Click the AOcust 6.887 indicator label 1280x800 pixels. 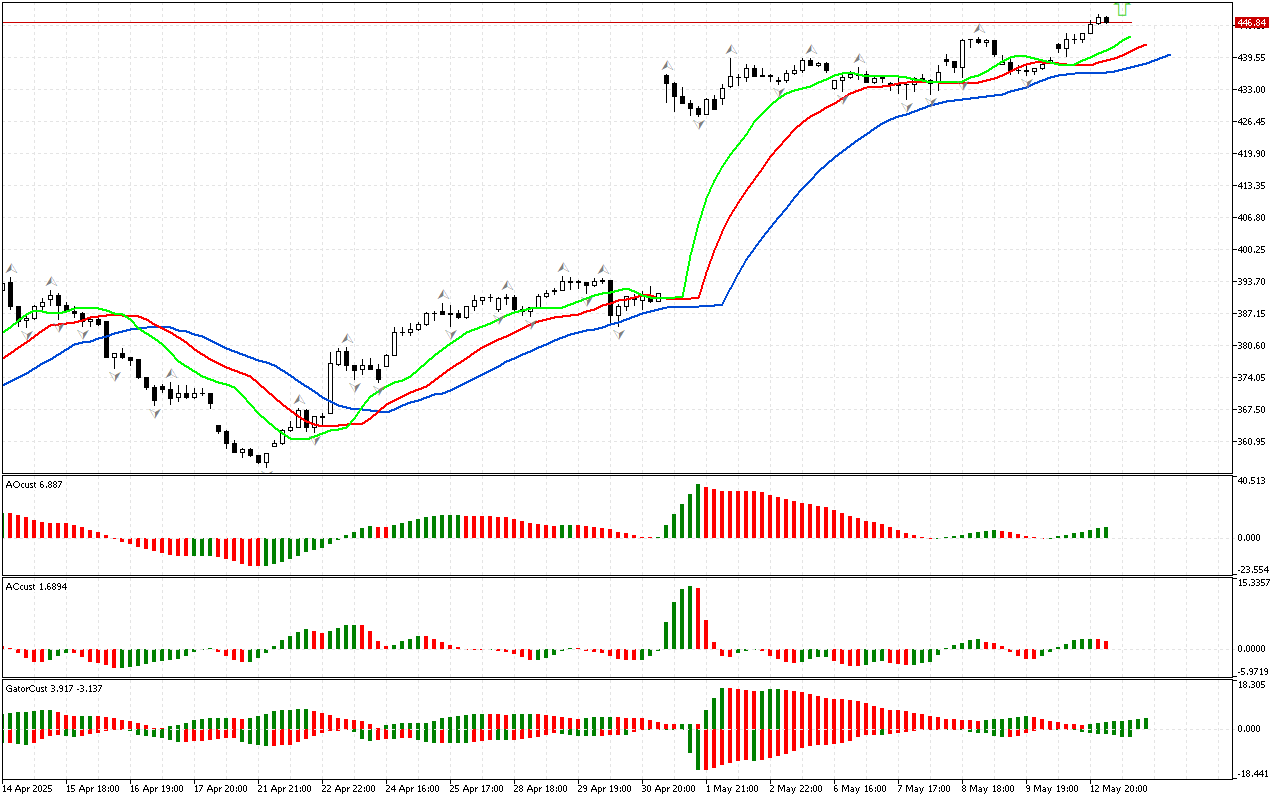(35, 484)
